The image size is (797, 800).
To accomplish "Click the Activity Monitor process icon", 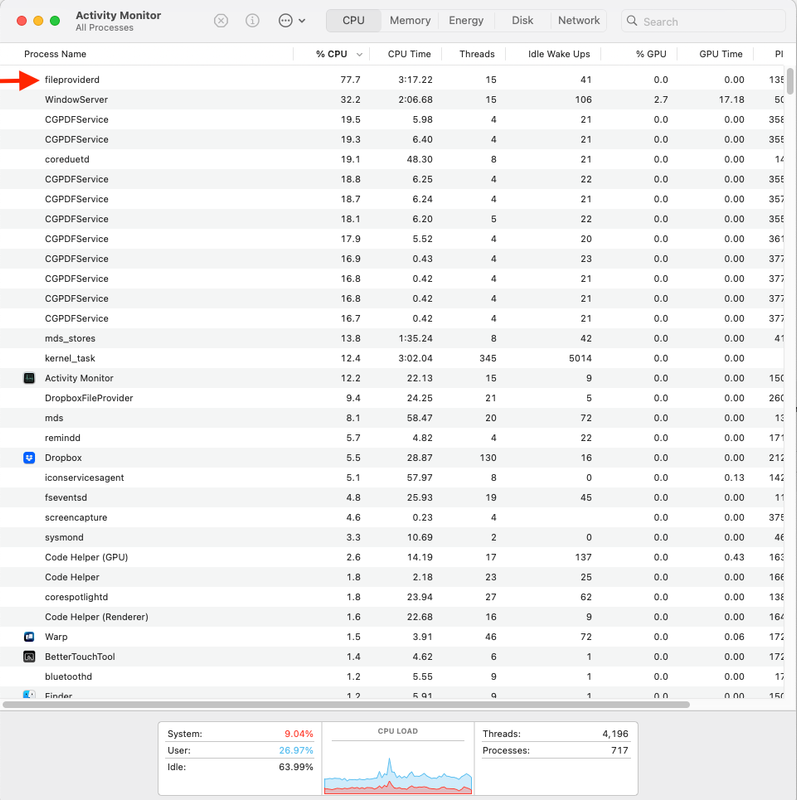I will click(29, 378).
